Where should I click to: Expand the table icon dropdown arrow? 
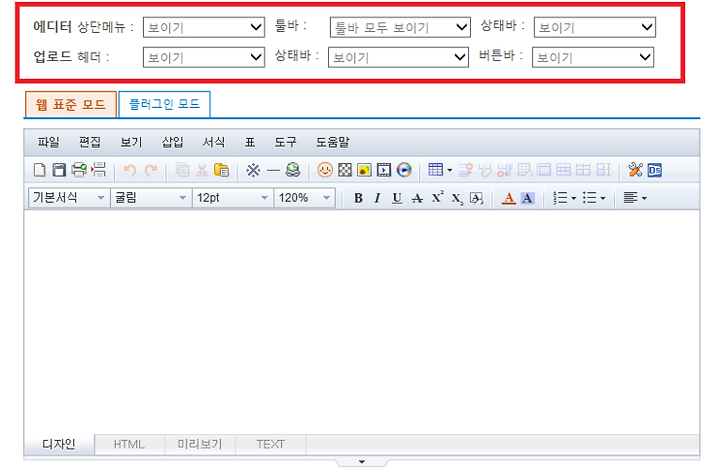450,171
